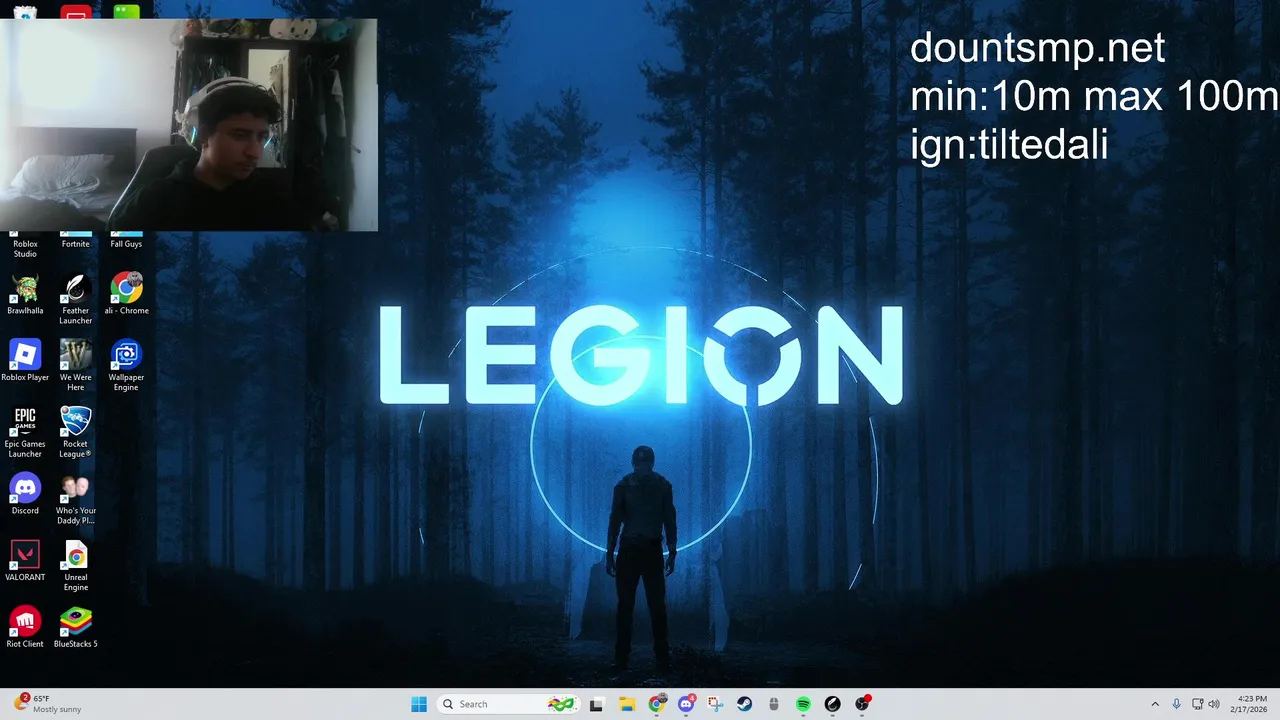Click the Fortnite desktop shortcut label
This screenshot has height=720, width=1280.
coord(76,244)
